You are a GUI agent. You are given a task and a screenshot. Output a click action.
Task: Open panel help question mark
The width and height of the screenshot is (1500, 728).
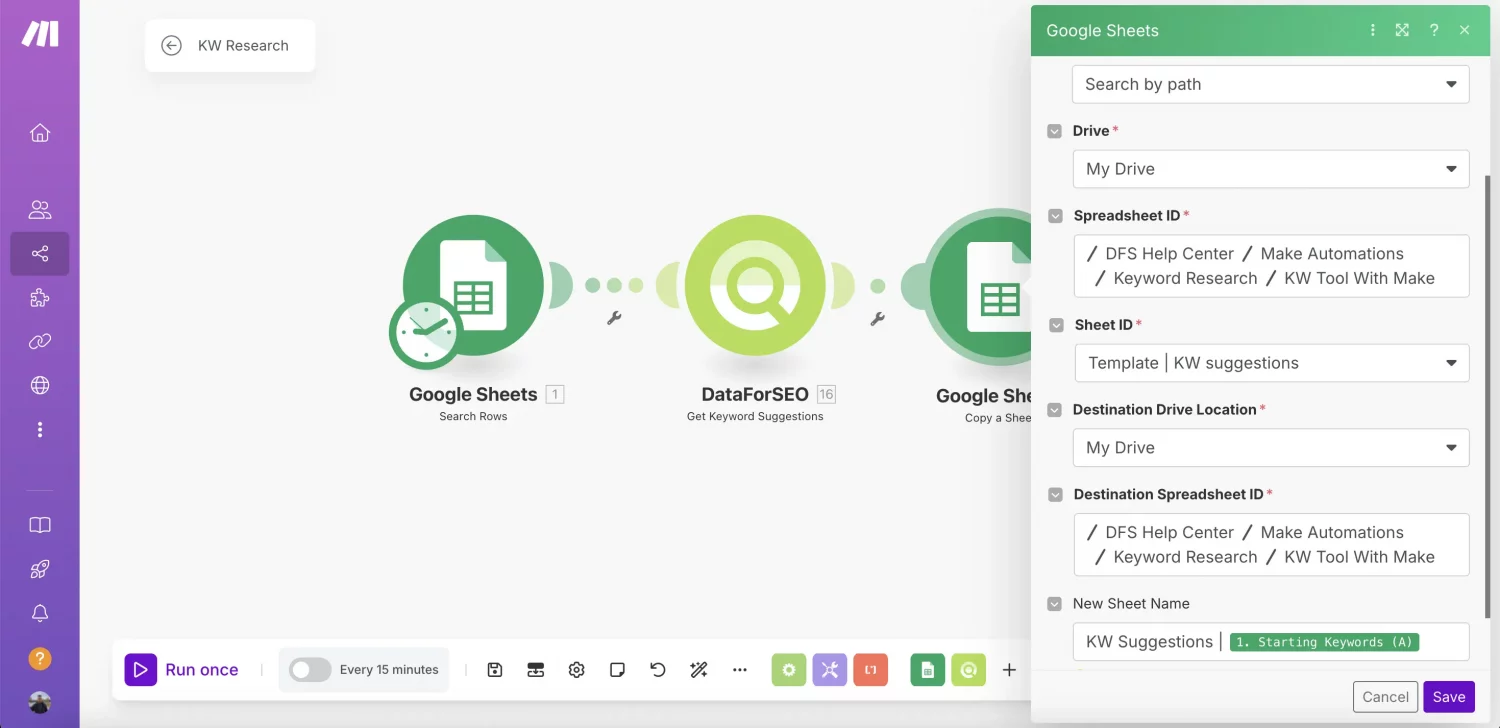click(1434, 30)
